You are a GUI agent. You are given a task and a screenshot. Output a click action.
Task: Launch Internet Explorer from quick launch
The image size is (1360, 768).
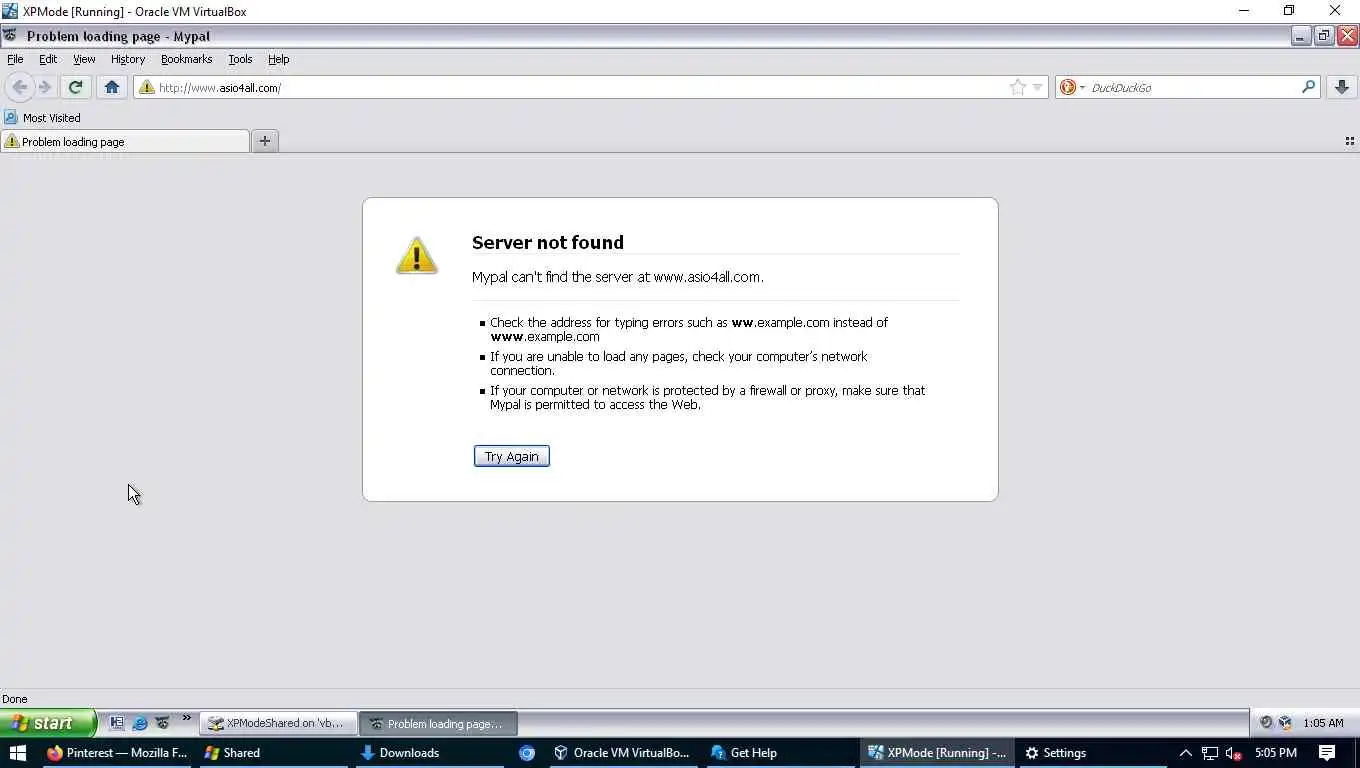tap(140, 723)
